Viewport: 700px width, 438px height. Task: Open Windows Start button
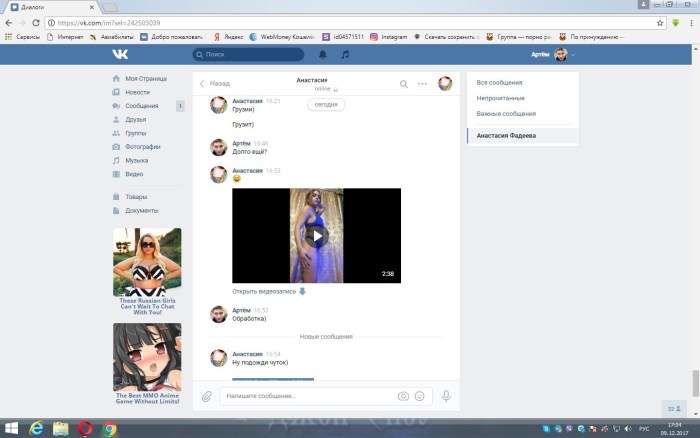11,428
